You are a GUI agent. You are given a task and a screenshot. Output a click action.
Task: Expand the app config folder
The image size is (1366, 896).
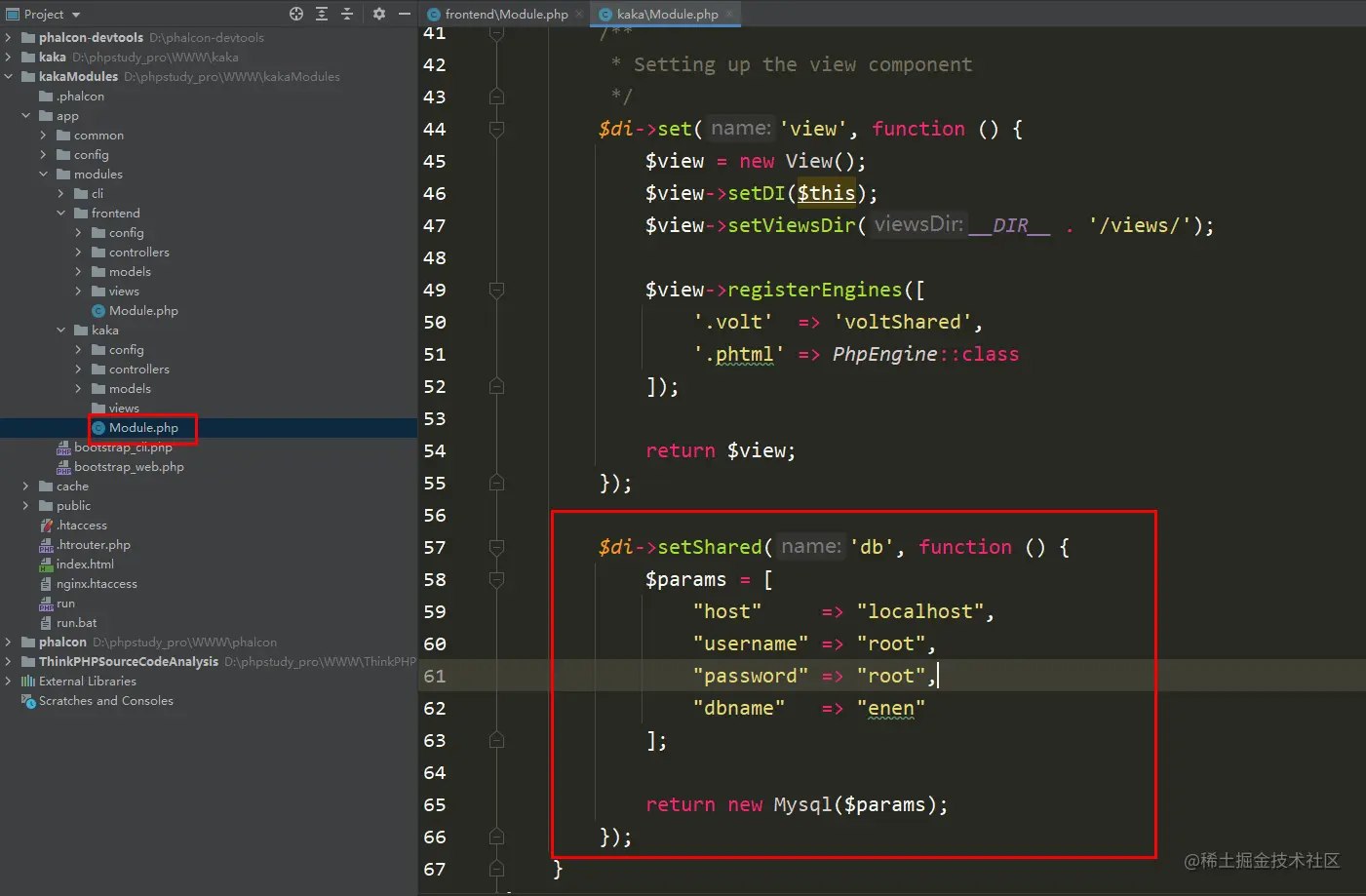point(44,155)
